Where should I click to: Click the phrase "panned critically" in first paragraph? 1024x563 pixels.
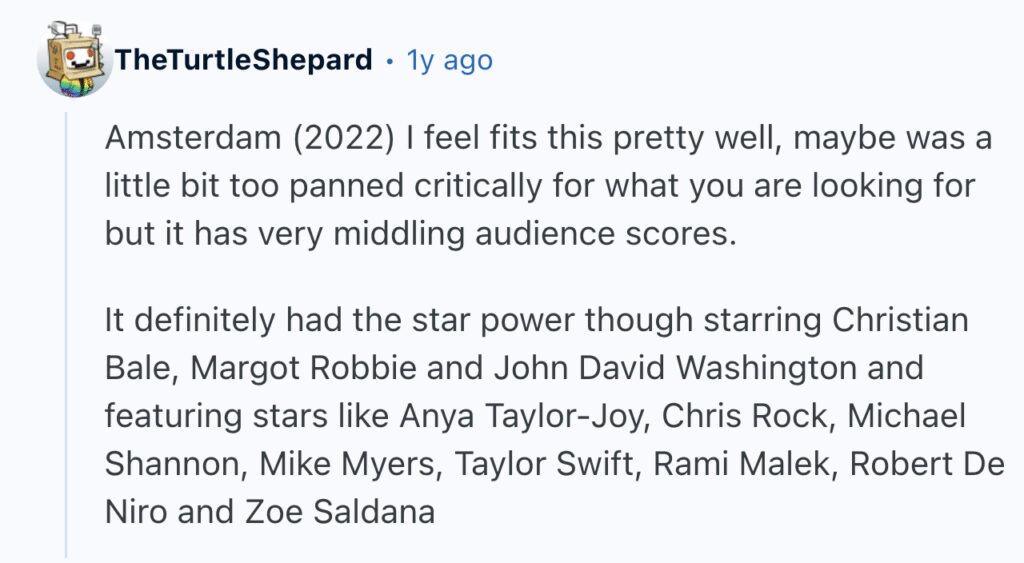coord(415,187)
